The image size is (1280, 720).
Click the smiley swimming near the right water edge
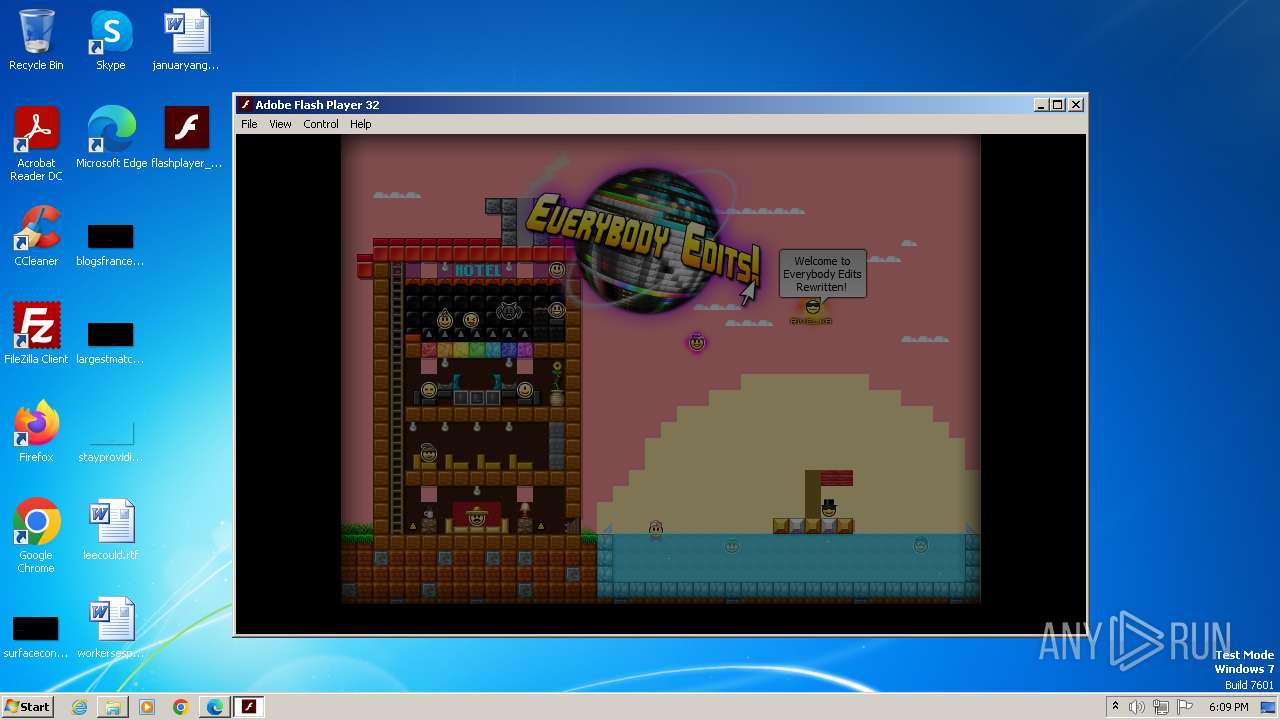point(921,545)
